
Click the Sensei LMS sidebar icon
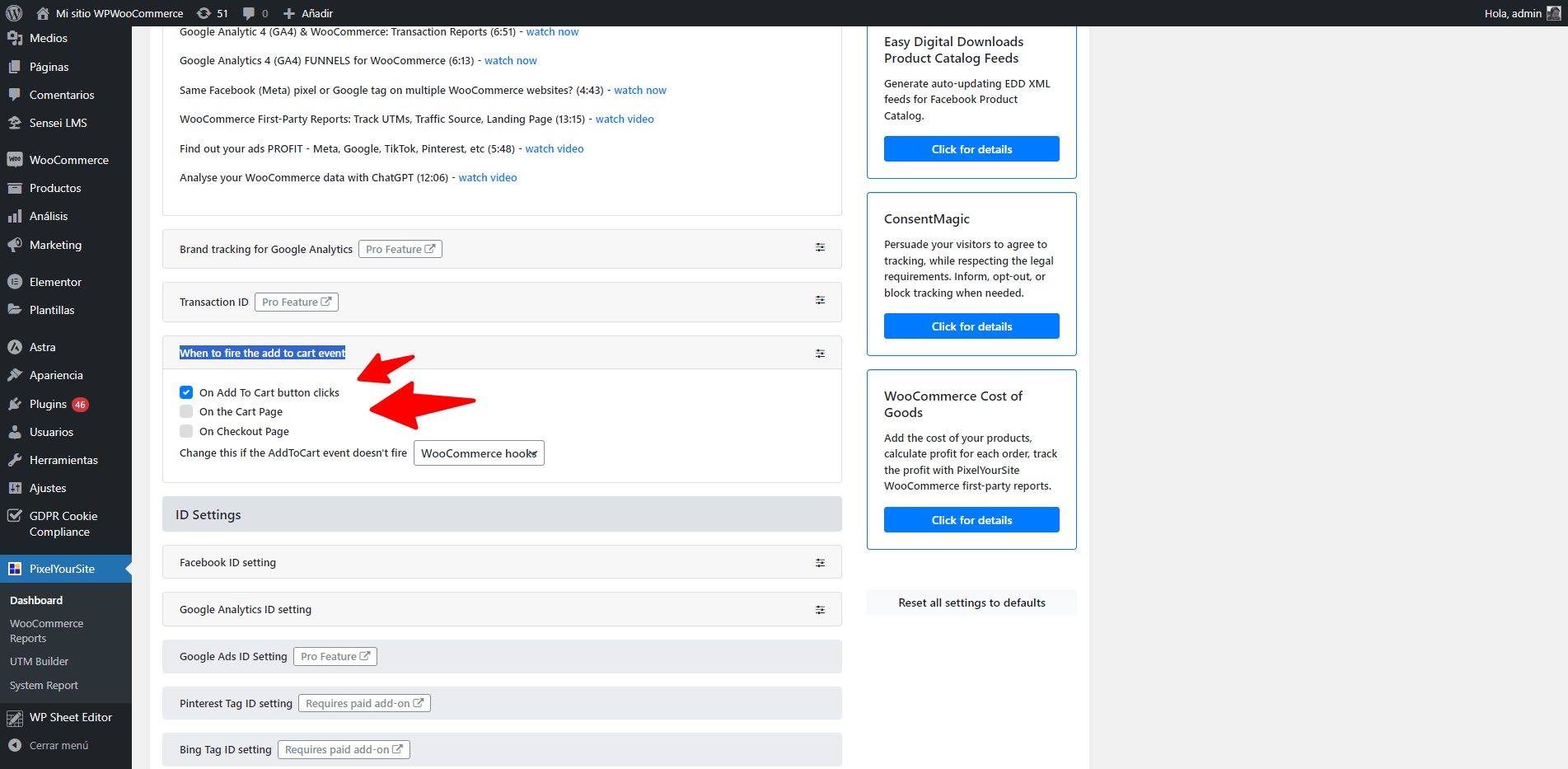pos(15,123)
